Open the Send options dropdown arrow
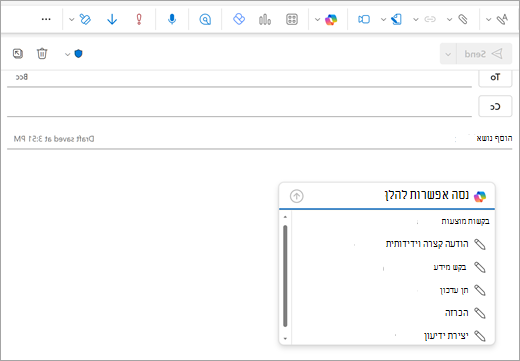 (448, 54)
